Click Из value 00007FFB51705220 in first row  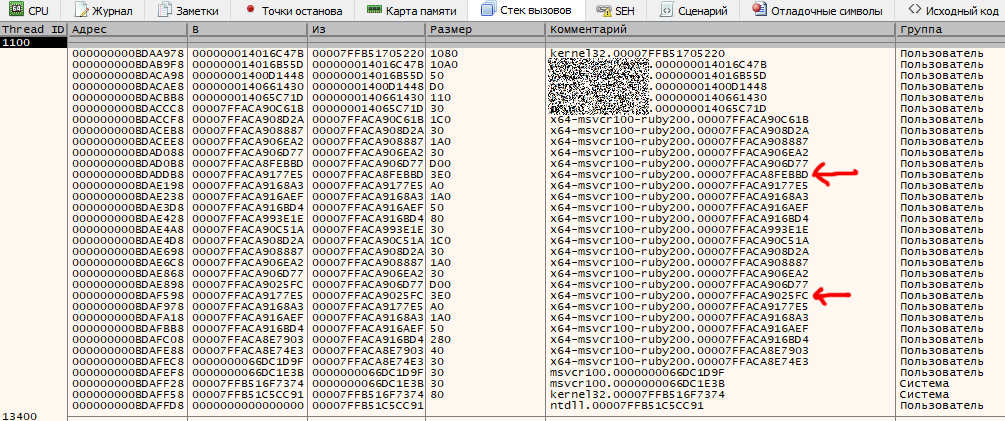coord(368,54)
